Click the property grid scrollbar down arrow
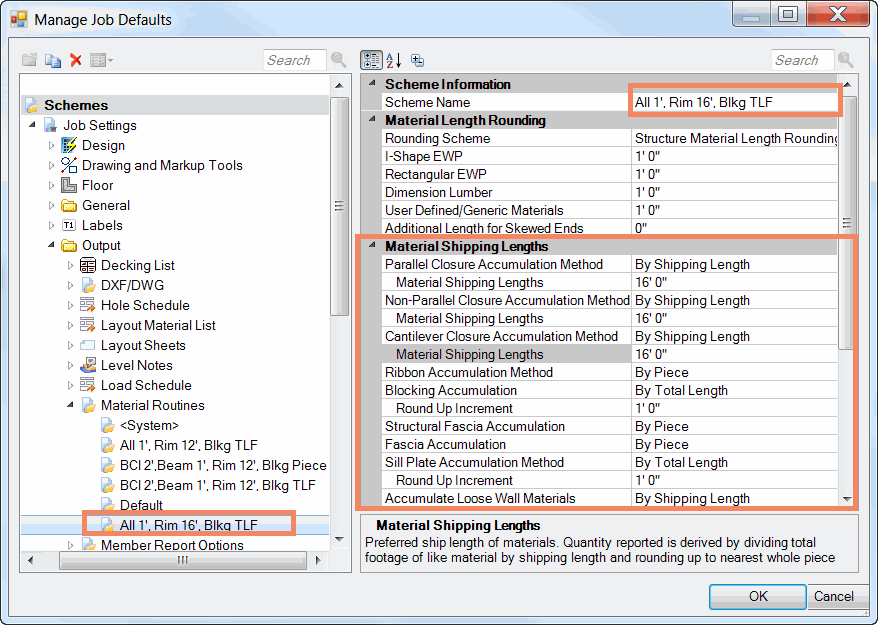The image size is (878, 625). point(847,499)
